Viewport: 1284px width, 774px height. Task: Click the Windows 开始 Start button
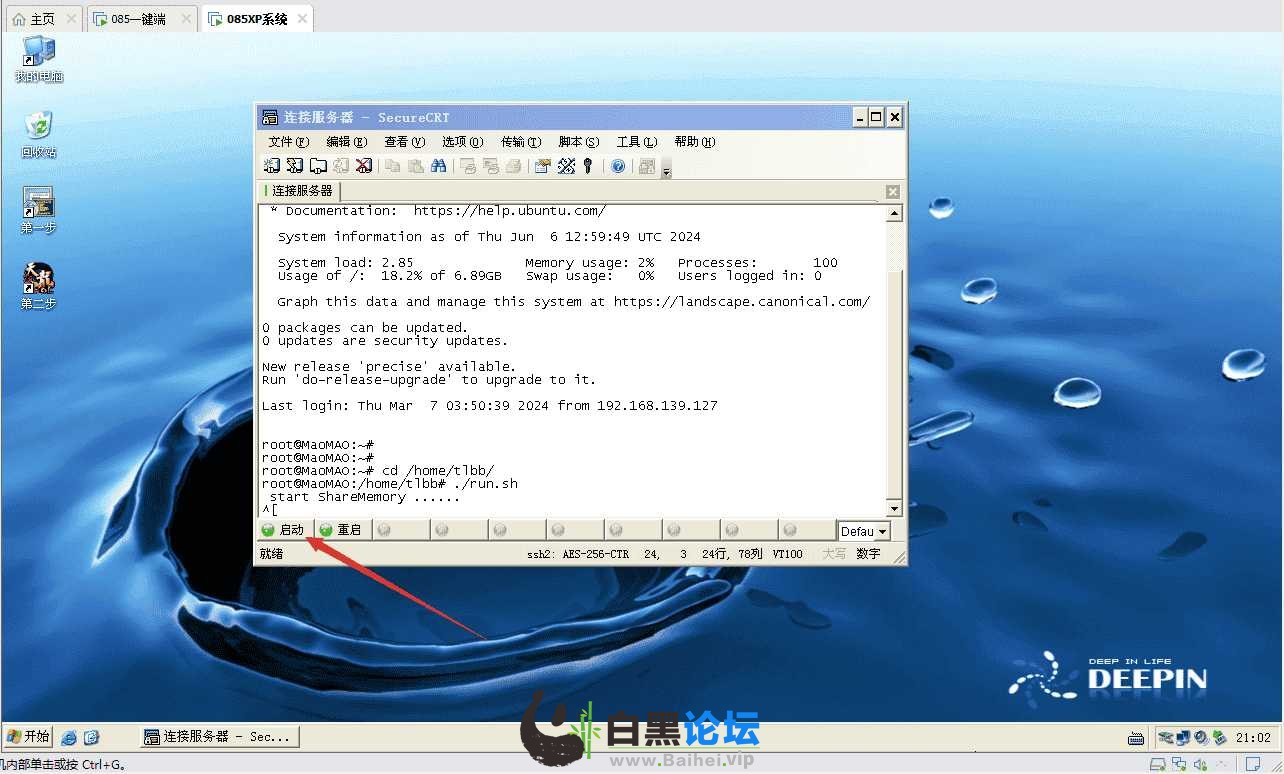tap(29, 737)
